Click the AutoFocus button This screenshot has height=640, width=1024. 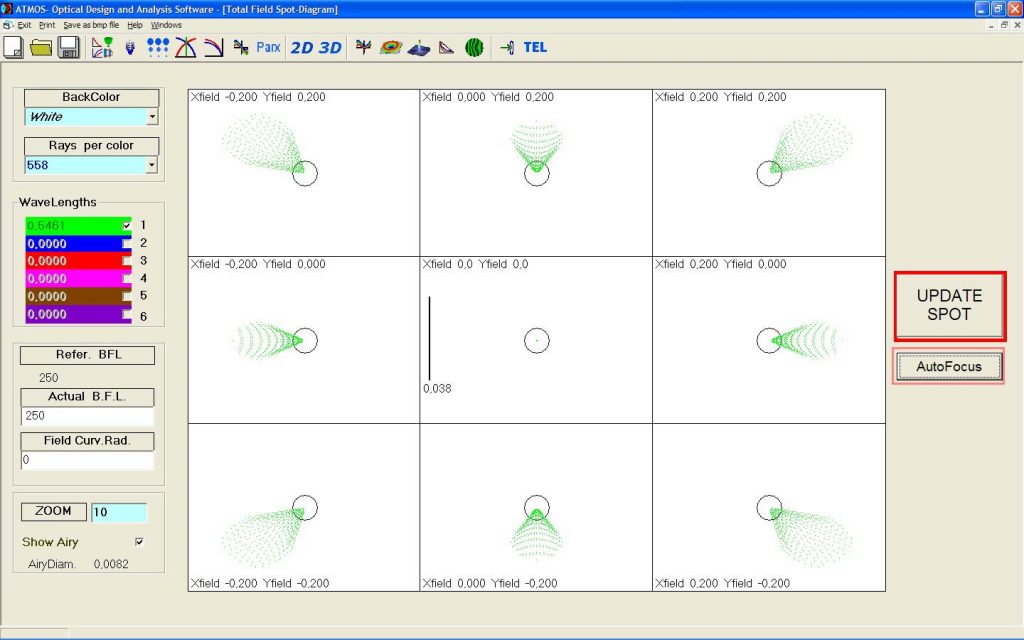948,367
